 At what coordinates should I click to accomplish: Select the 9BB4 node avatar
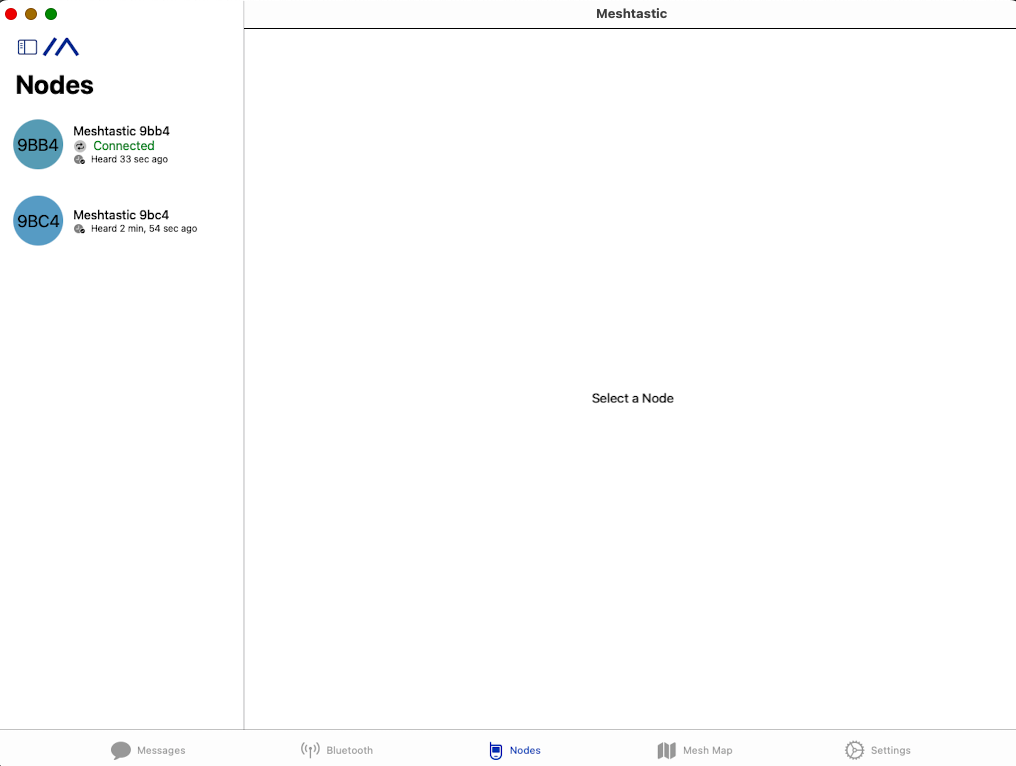[x=38, y=145]
